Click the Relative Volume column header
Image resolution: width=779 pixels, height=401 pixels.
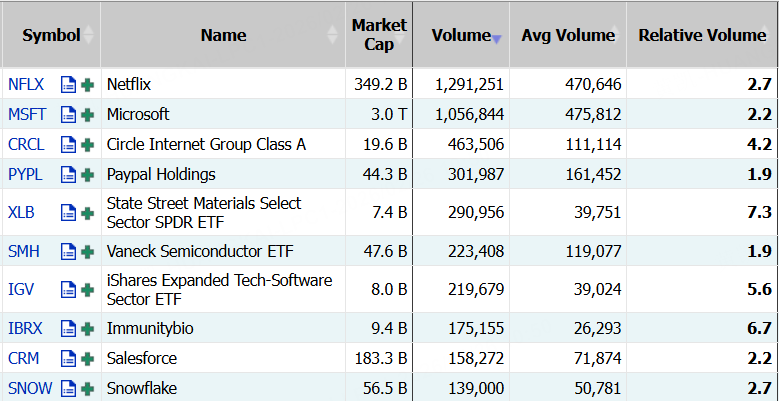click(x=702, y=35)
